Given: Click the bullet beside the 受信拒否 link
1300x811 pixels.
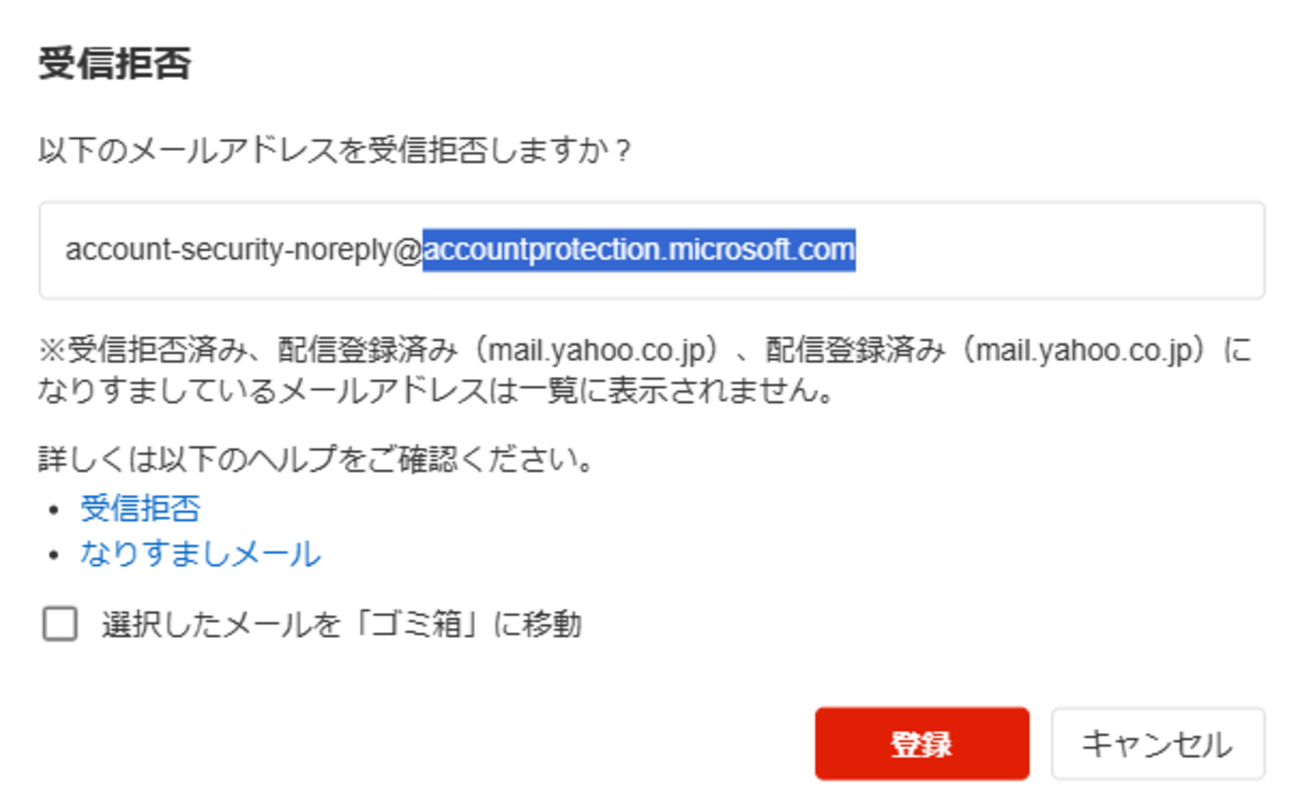Looking at the screenshot, I should (x=53, y=510).
